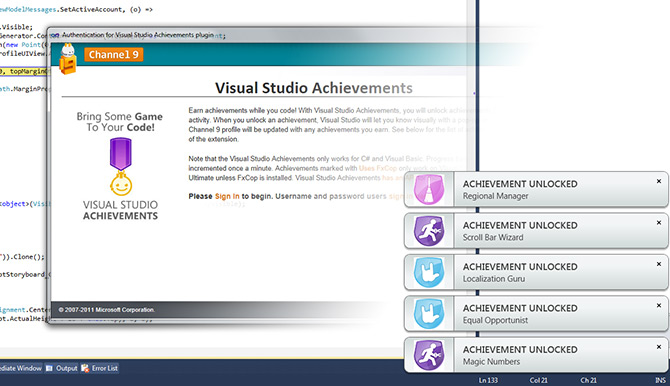Open the Immediate Window tab
670x386 pixels.
click(x=21, y=368)
